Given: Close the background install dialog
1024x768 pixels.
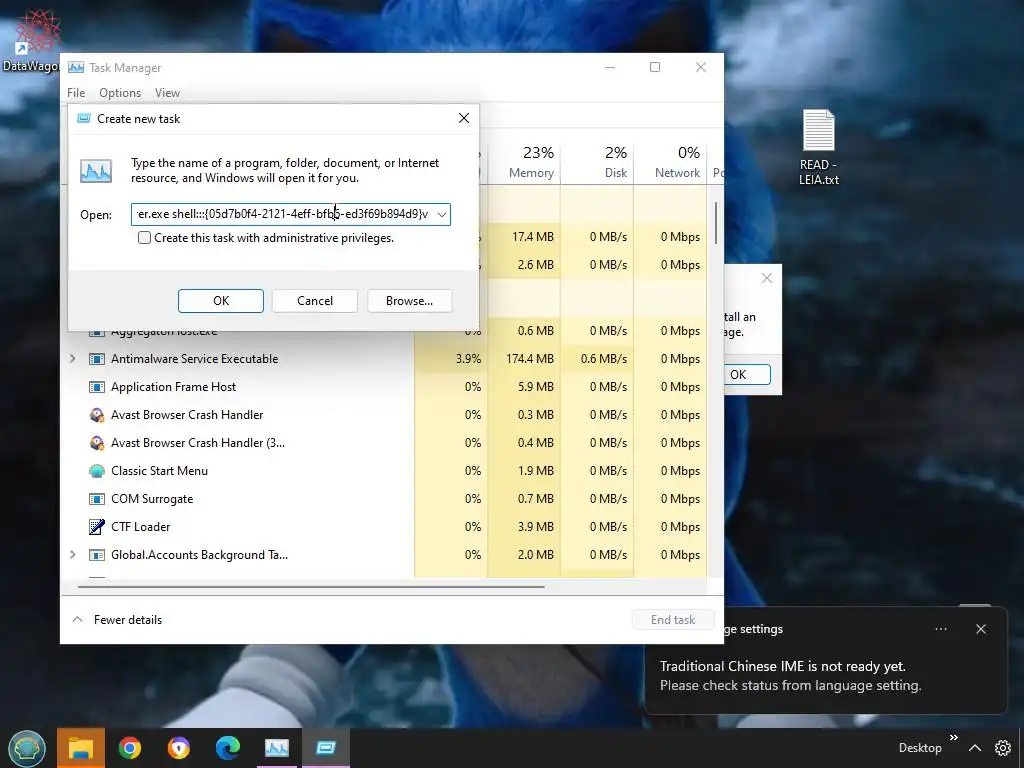Looking at the screenshot, I should (767, 278).
